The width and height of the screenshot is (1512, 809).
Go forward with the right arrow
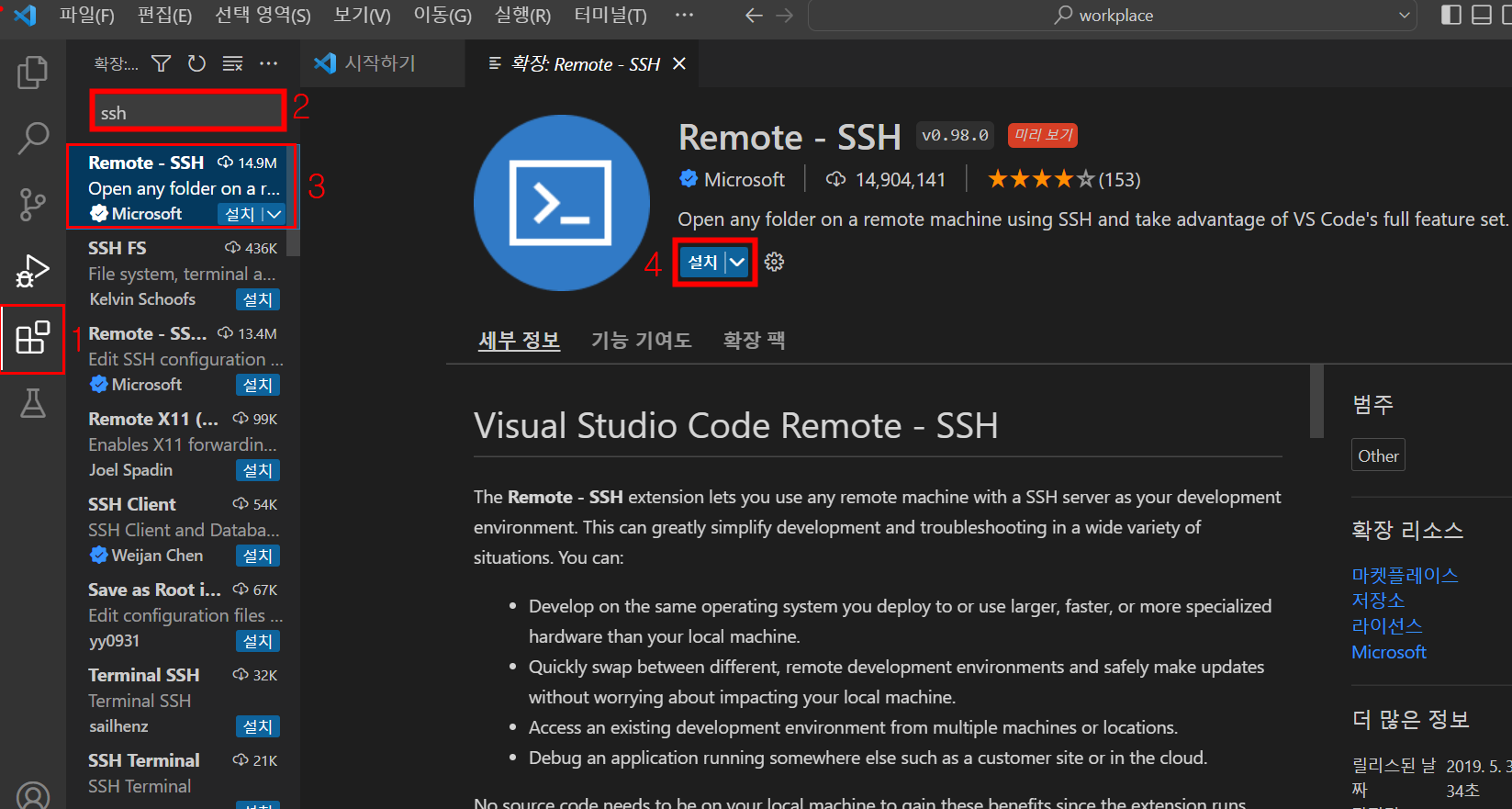pyautogui.click(x=784, y=16)
